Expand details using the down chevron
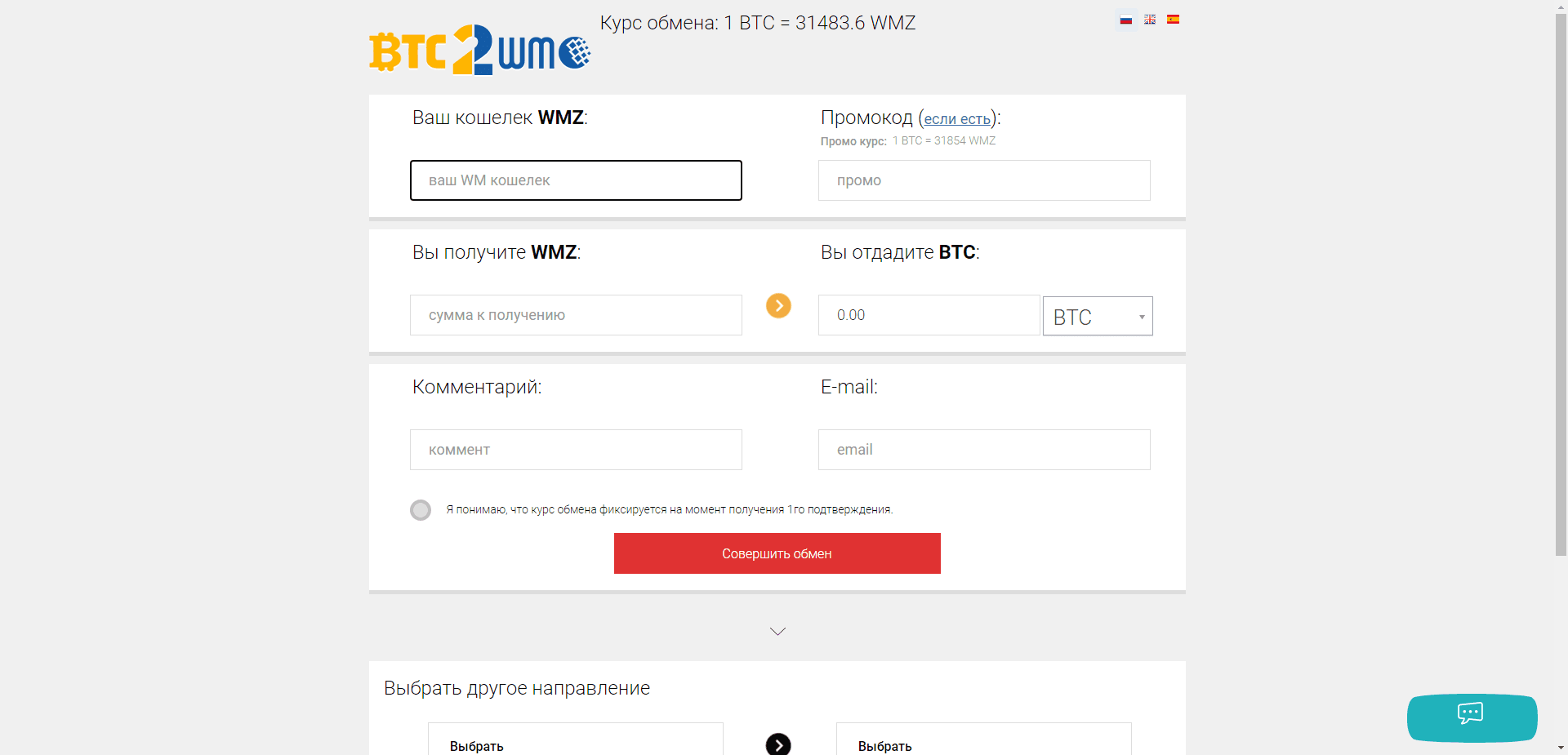The image size is (1568, 755). 777,630
